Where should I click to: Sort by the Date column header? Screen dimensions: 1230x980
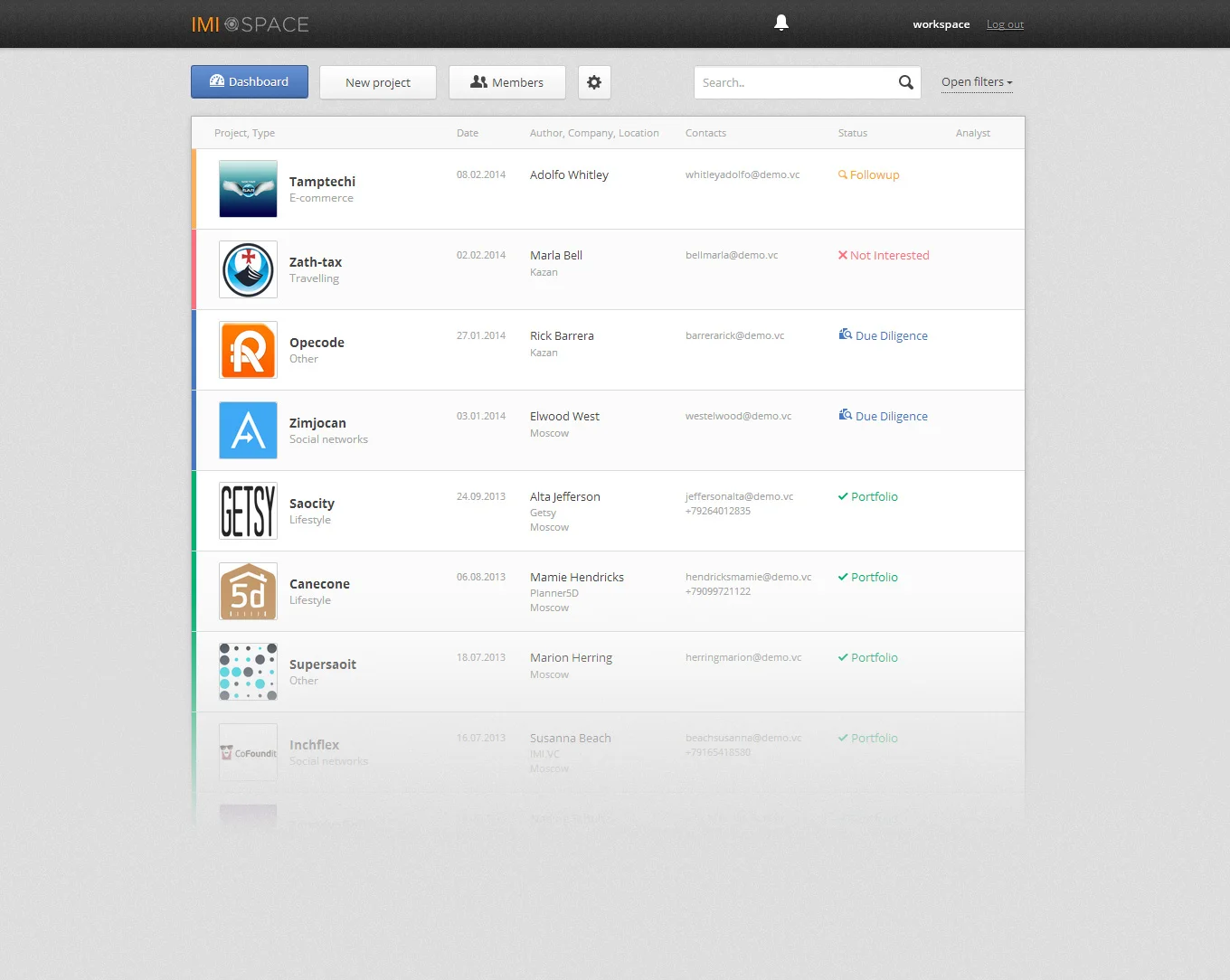468,133
